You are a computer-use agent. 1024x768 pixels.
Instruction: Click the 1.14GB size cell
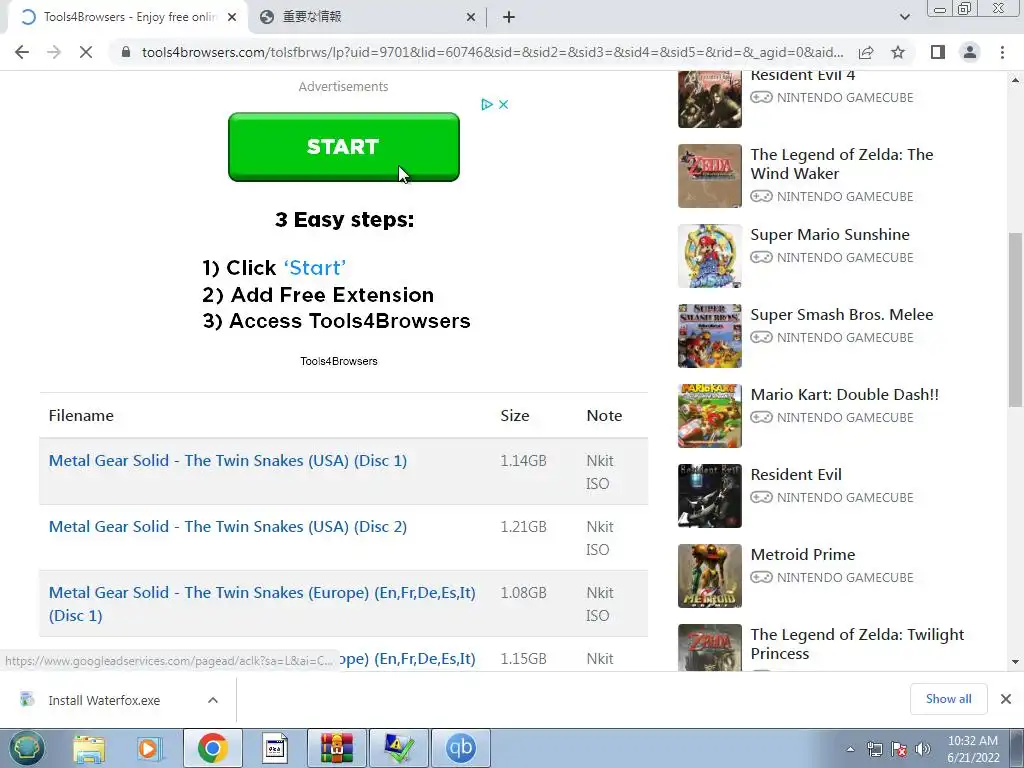tap(523, 461)
